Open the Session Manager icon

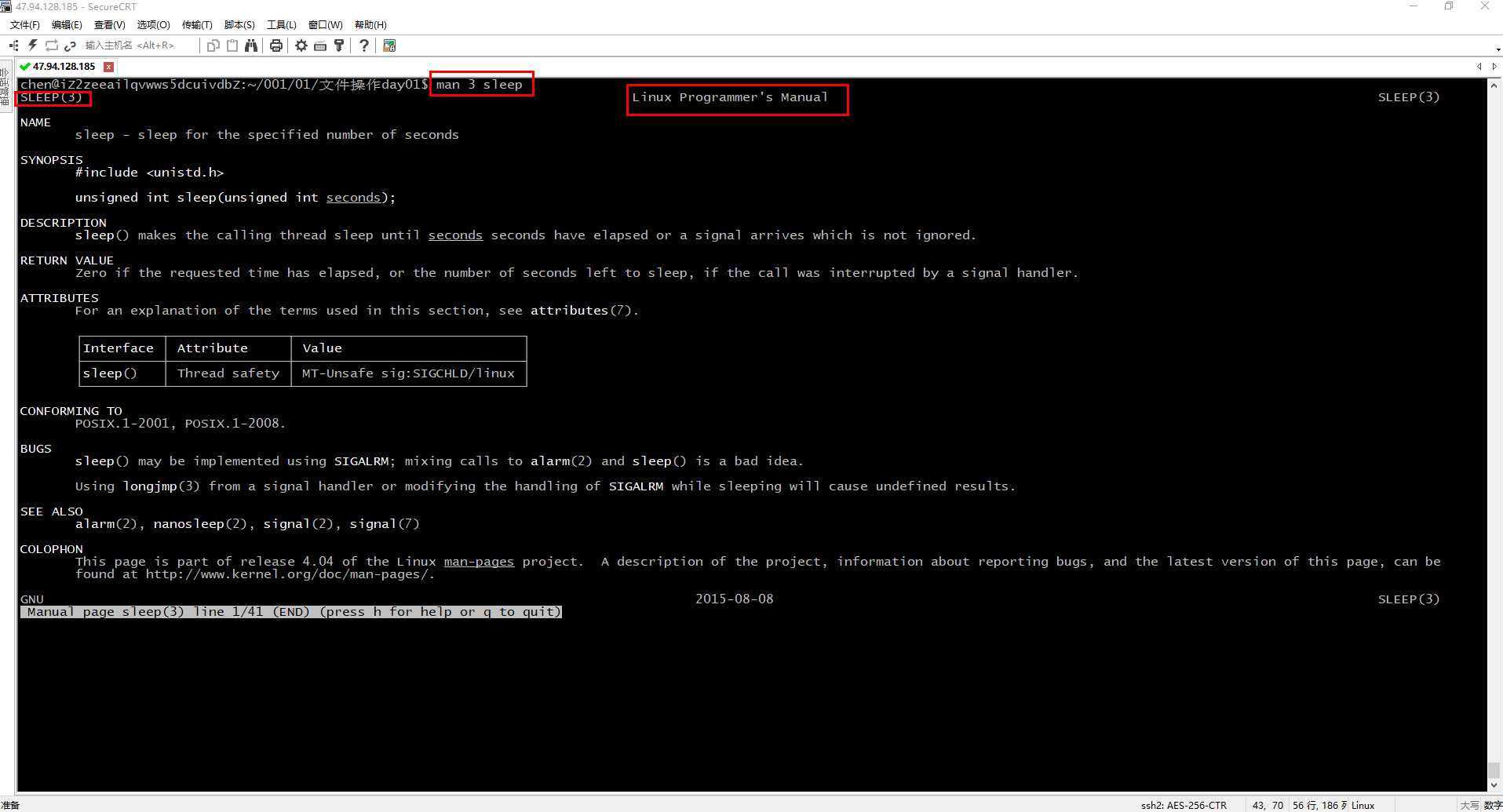click(13, 46)
